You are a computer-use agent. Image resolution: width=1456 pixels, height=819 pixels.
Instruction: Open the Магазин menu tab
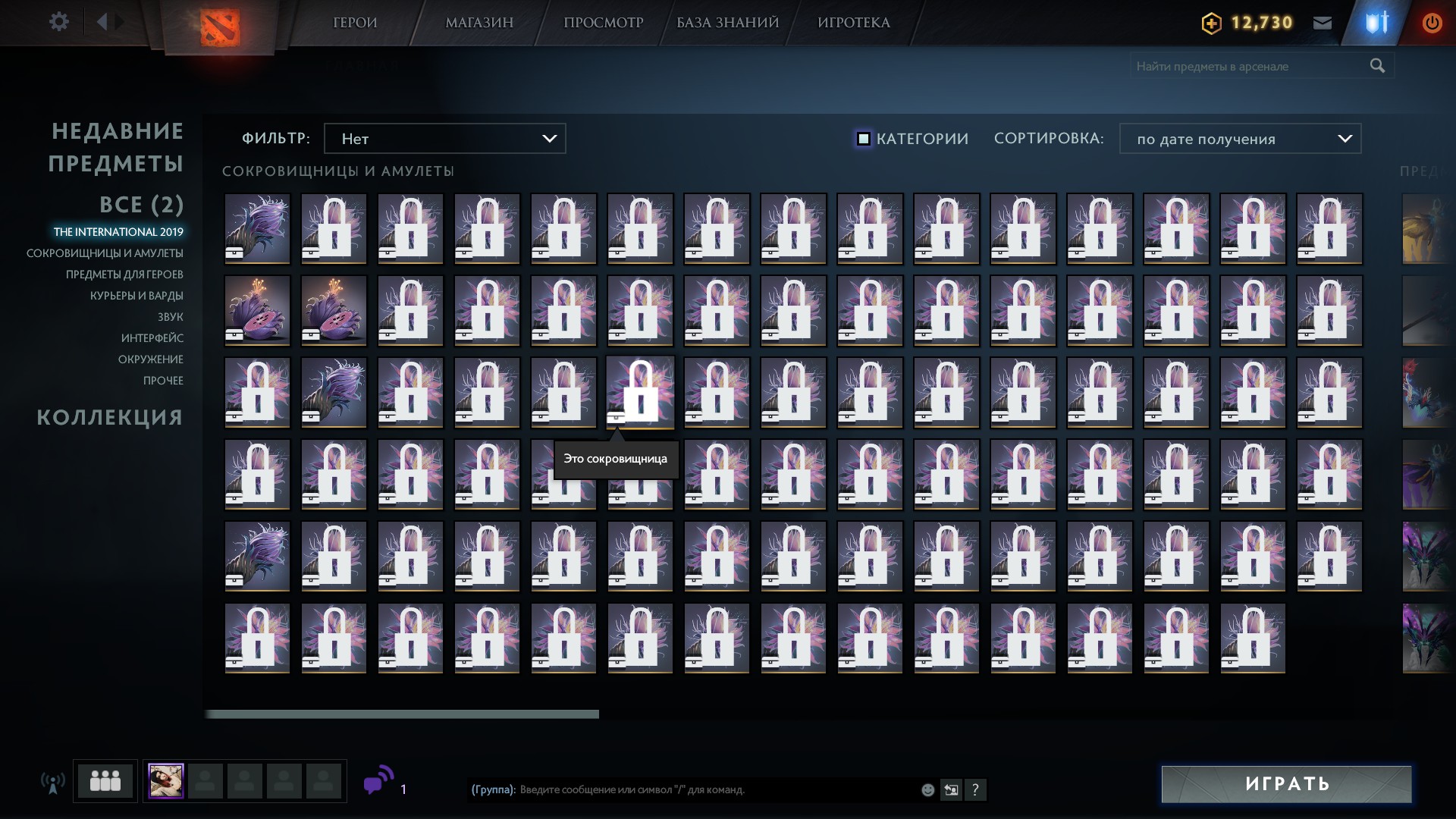(479, 23)
